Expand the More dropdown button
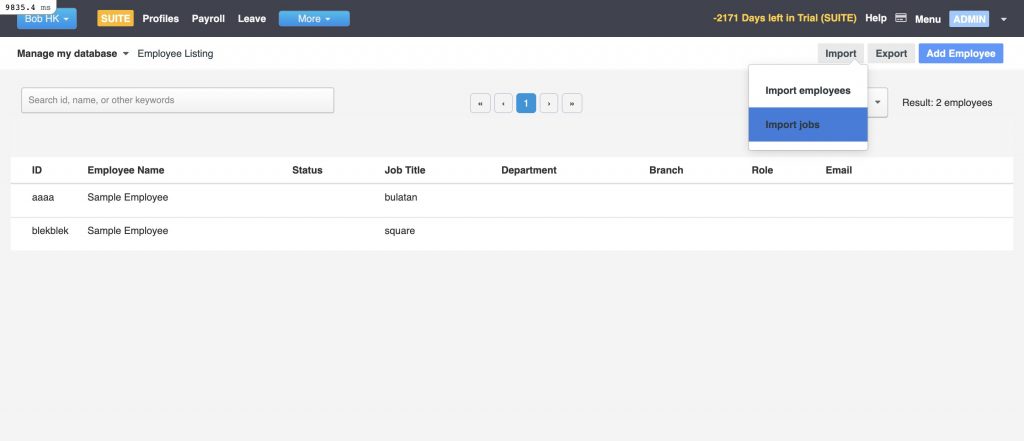 (314, 18)
